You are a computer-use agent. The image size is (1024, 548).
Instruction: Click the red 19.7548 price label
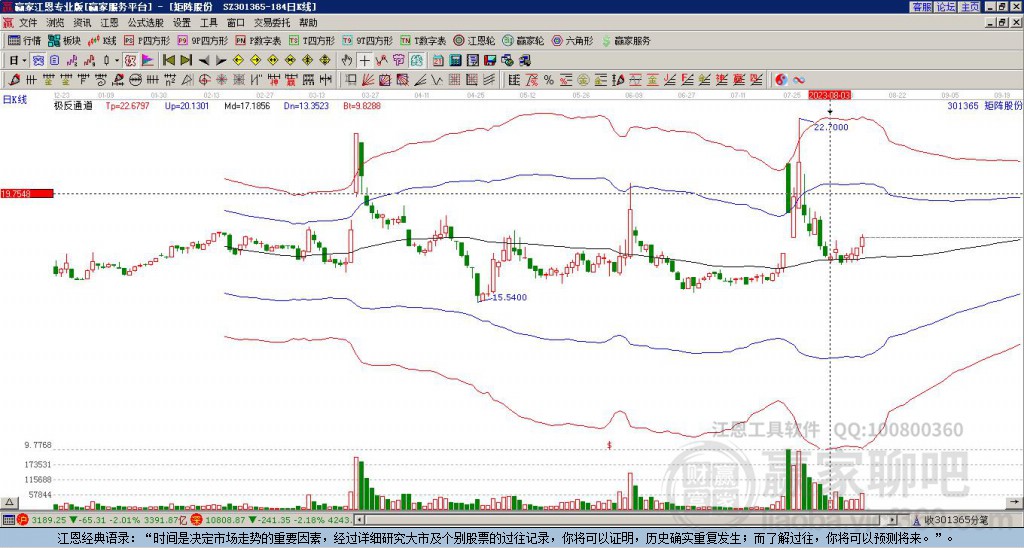(27, 193)
